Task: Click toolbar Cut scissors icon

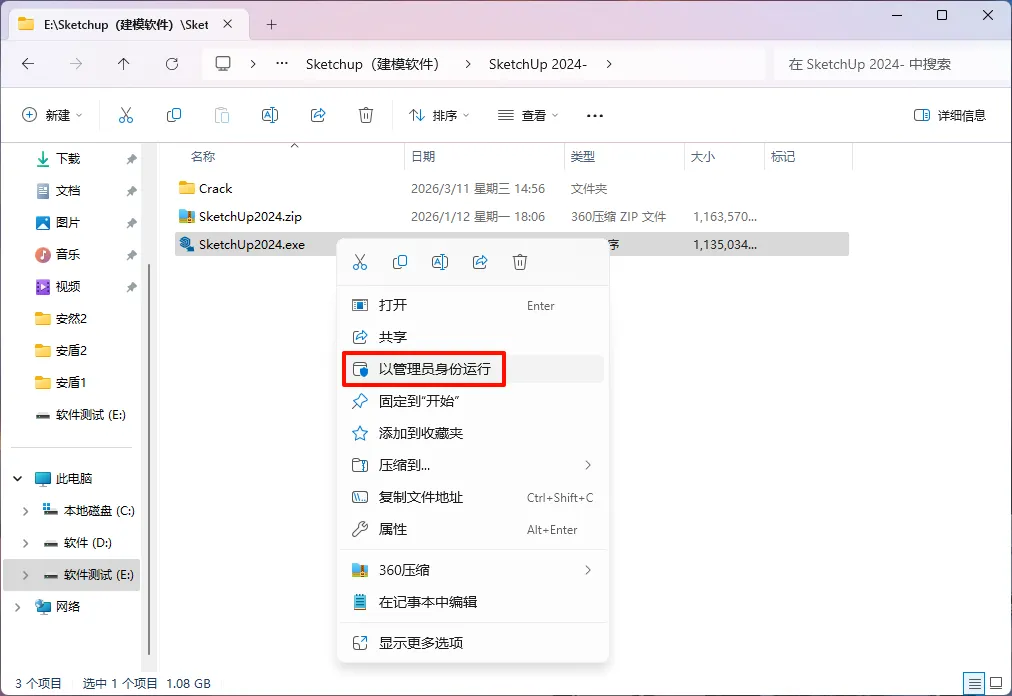Action: click(126, 116)
